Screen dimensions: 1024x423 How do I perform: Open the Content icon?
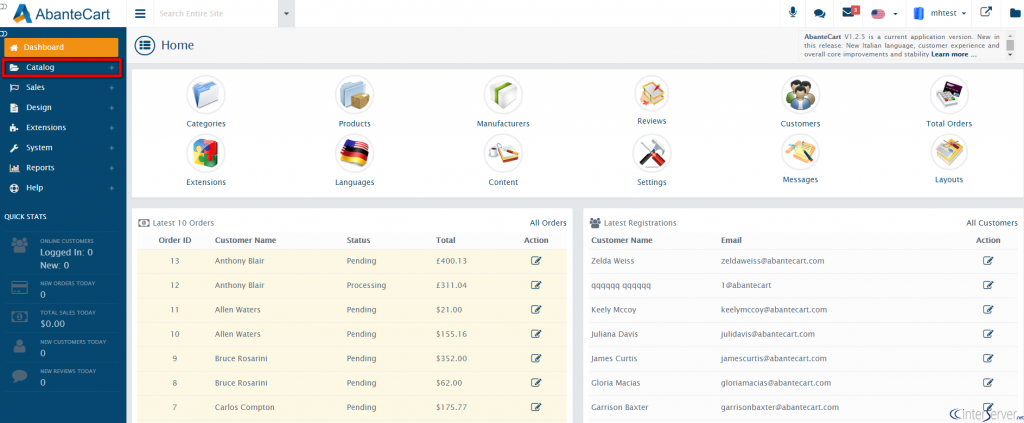coord(503,153)
